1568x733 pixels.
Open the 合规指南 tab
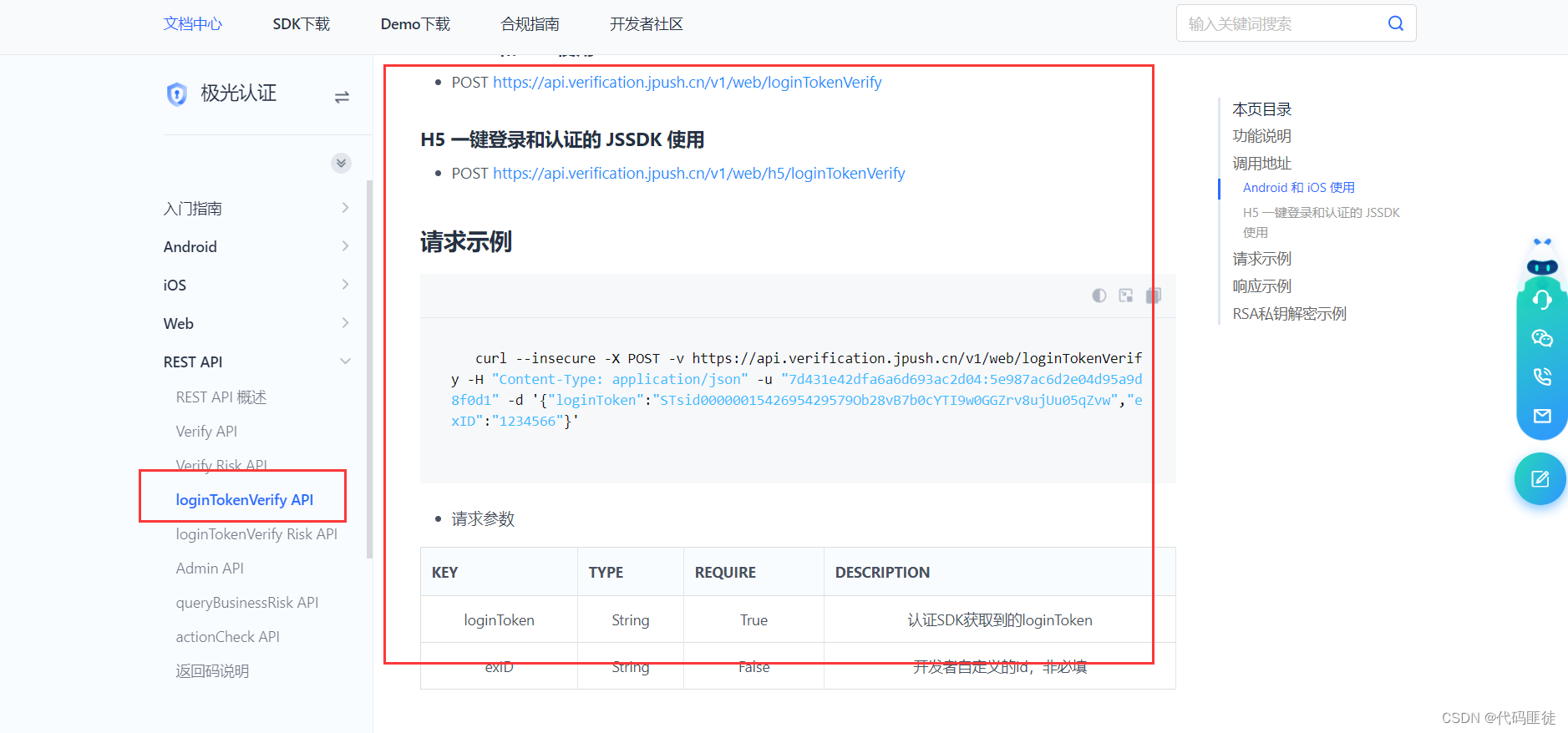(x=530, y=24)
